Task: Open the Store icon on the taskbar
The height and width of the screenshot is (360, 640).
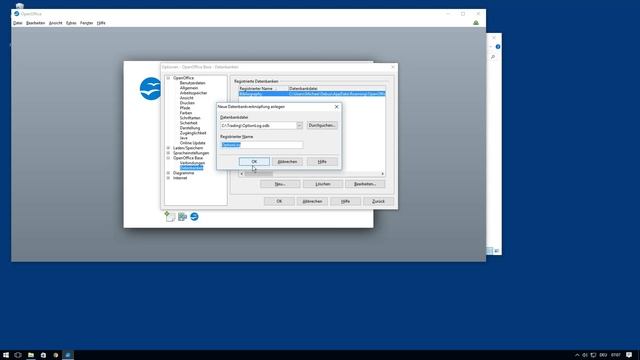Action: point(43,355)
